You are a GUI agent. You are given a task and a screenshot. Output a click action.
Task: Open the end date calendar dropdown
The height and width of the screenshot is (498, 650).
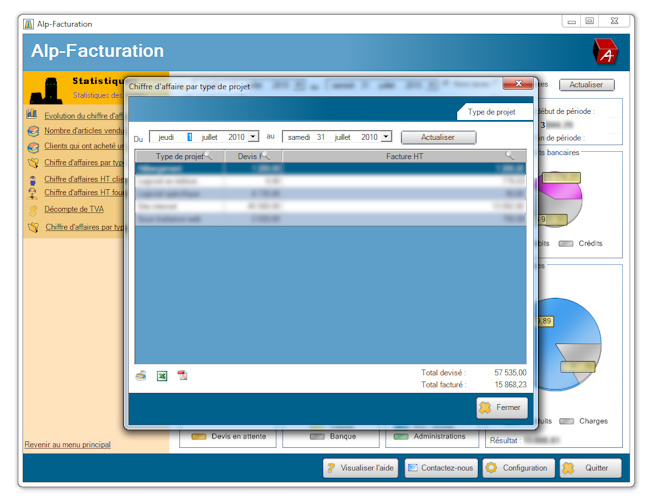tap(386, 137)
